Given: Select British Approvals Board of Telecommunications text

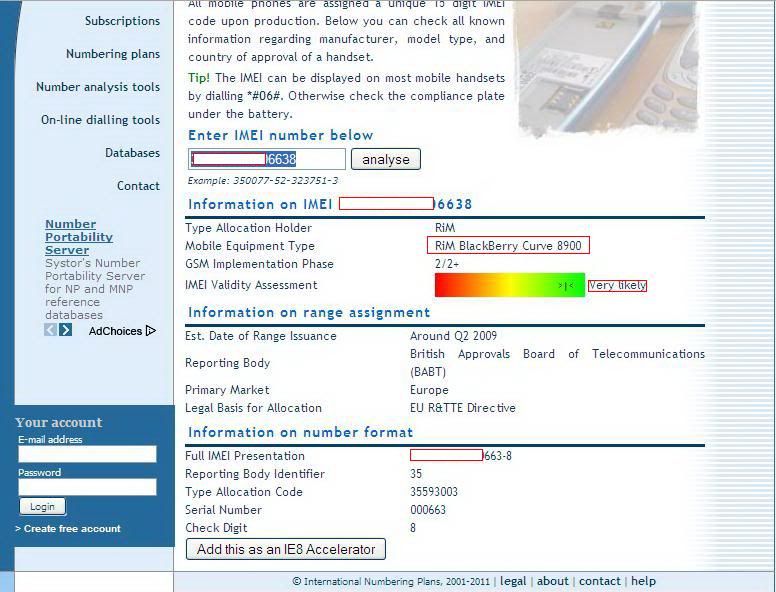Looking at the screenshot, I should [557, 363].
